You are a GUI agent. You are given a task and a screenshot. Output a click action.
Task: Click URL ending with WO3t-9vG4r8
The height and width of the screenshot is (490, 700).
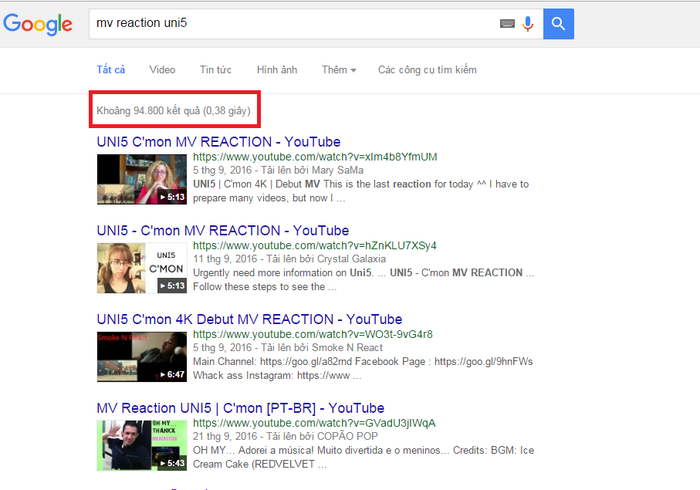pyautogui.click(x=312, y=335)
